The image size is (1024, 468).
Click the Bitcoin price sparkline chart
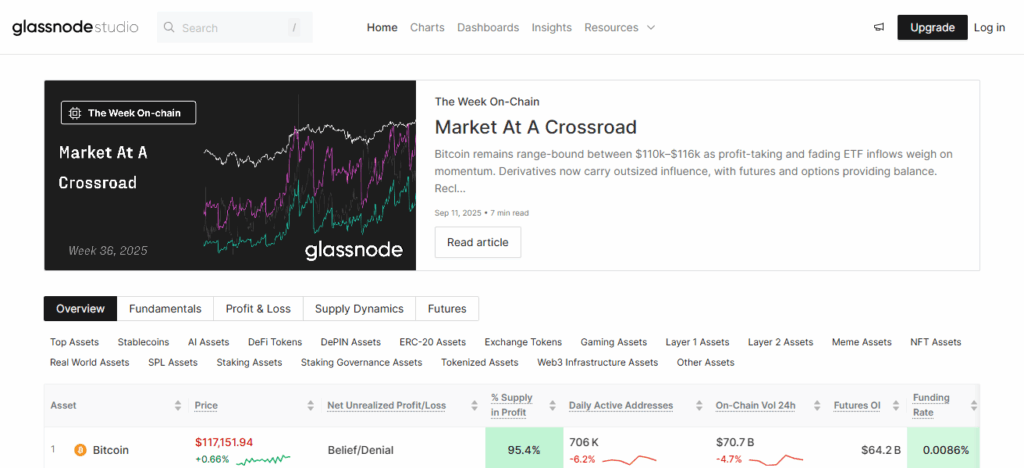coord(263,460)
